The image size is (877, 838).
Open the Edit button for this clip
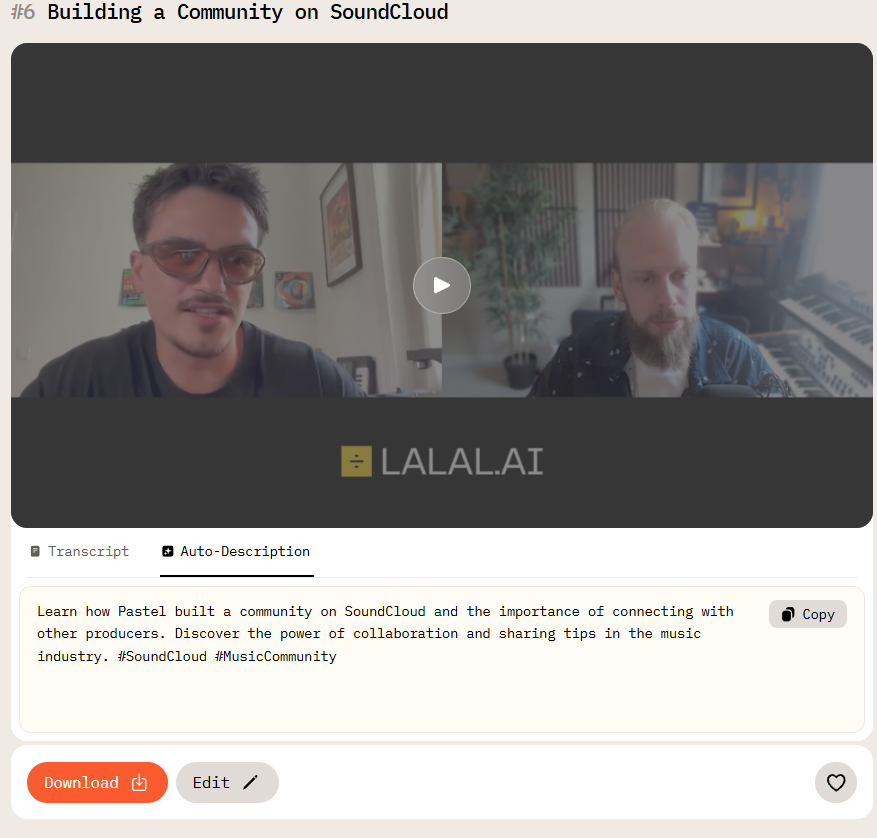pyautogui.click(x=227, y=782)
